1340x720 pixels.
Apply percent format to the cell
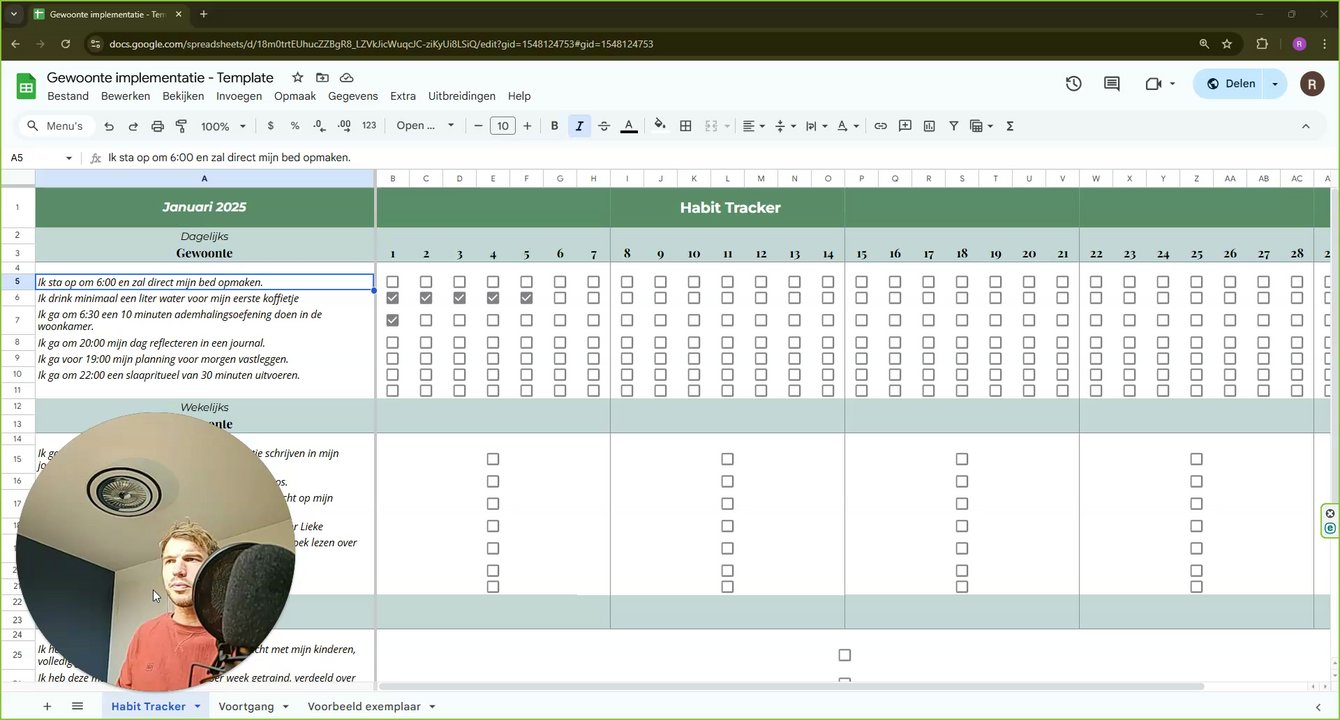(295, 126)
